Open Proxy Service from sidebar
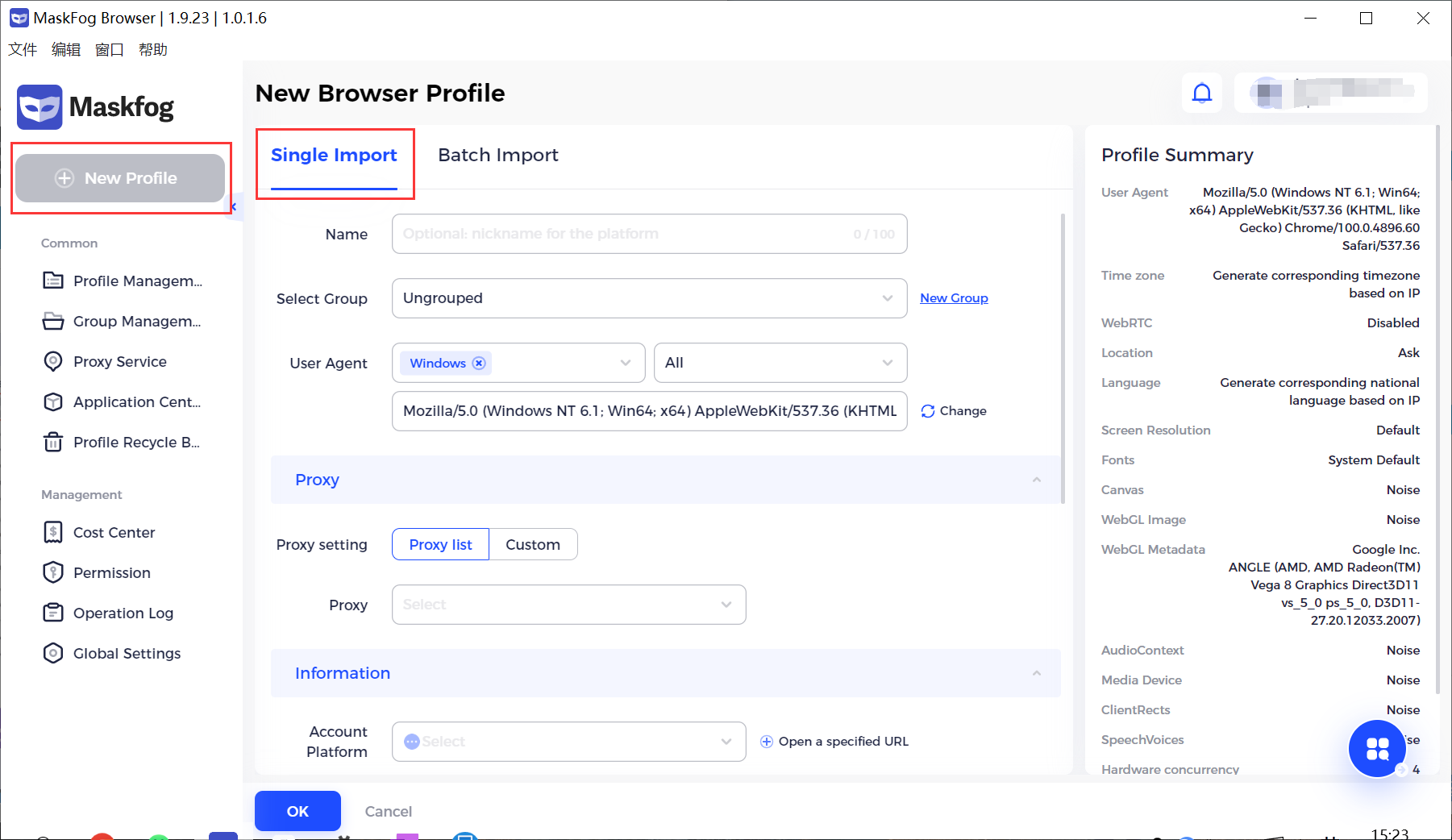The height and width of the screenshot is (840, 1452). (x=119, y=361)
